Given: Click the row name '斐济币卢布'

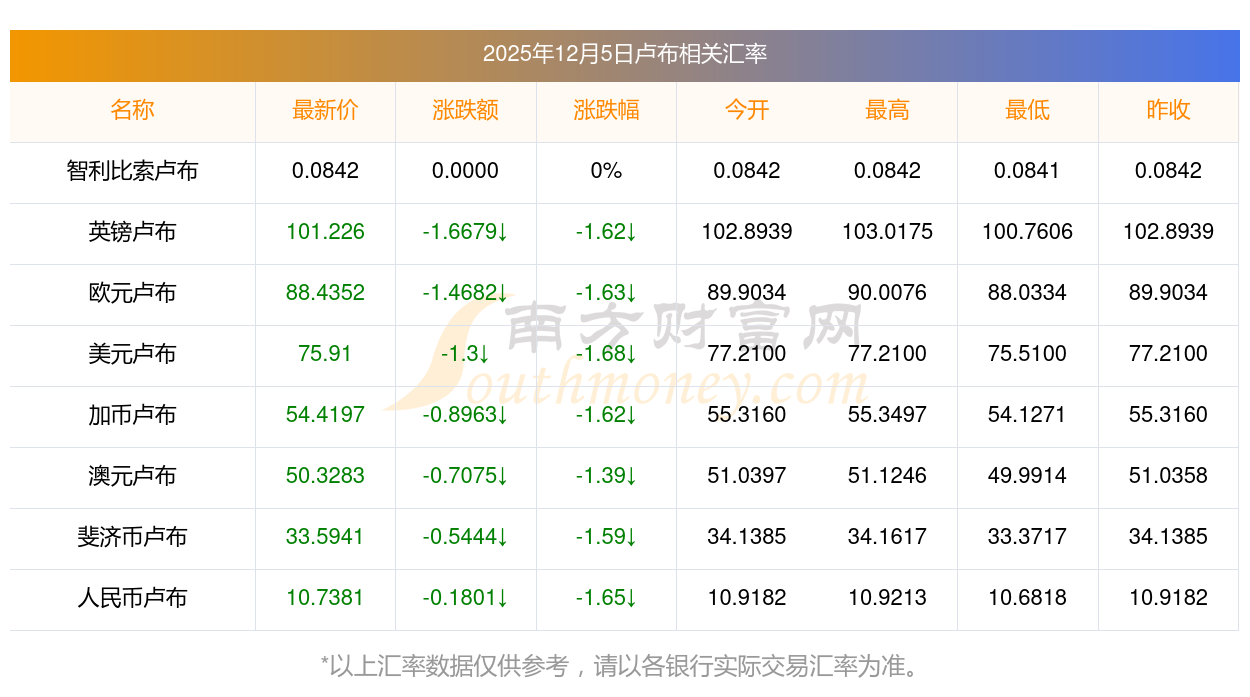Looking at the screenshot, I should (132, 537).
